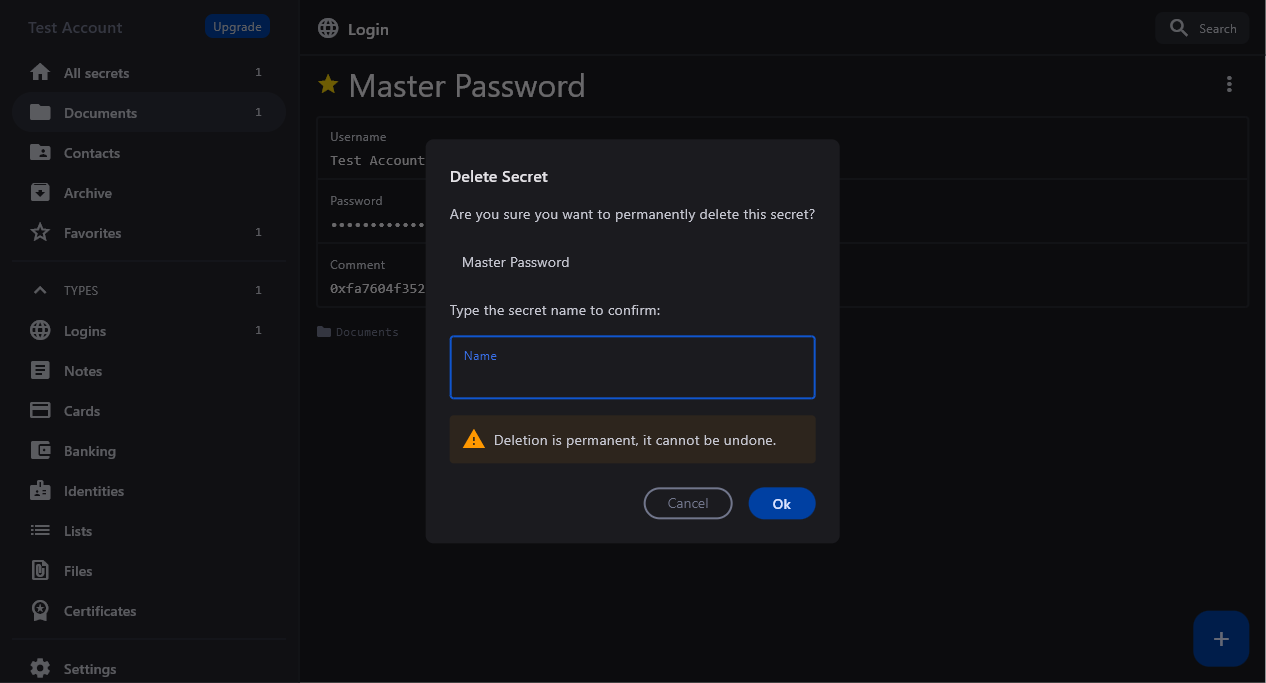
Task: Open the three-dot more options menu
Action: click(x=1229, y=85)
